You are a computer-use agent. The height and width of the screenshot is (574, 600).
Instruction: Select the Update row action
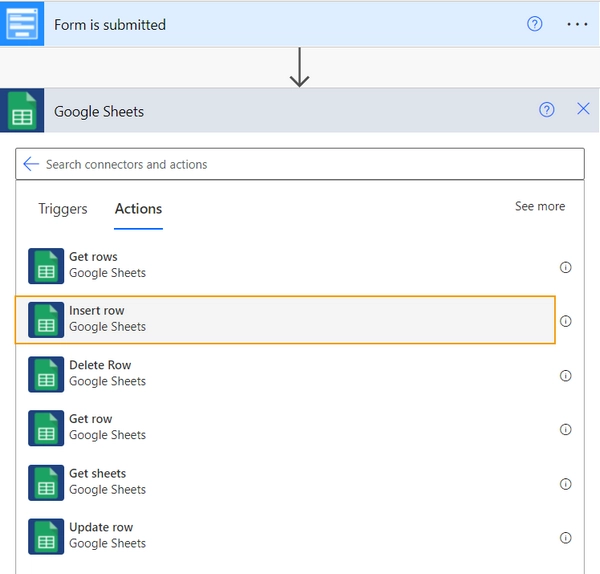[x=285, y=536]
